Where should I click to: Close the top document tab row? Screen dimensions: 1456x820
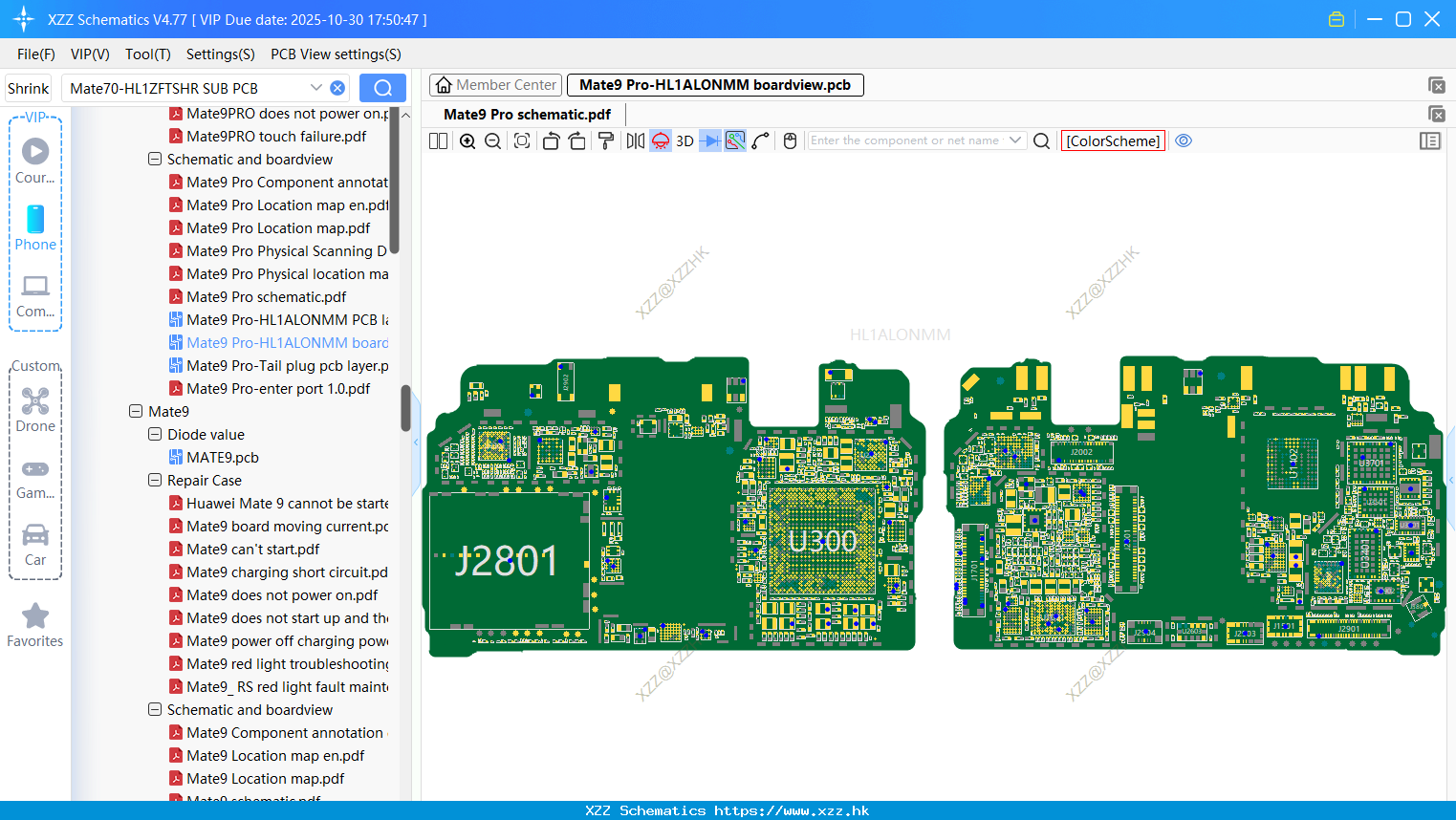point(1436,85)
